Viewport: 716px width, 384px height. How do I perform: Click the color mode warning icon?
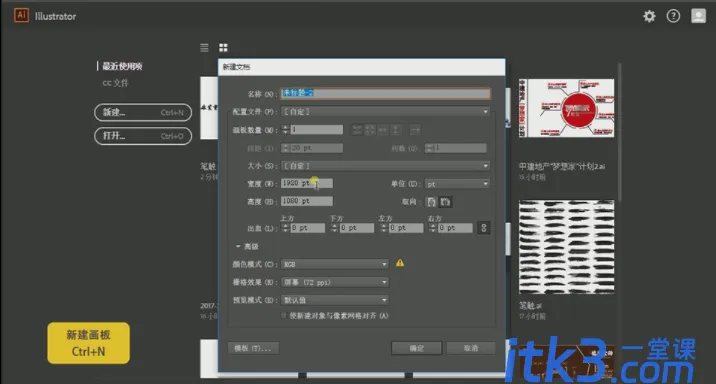[x=400, y=263]
